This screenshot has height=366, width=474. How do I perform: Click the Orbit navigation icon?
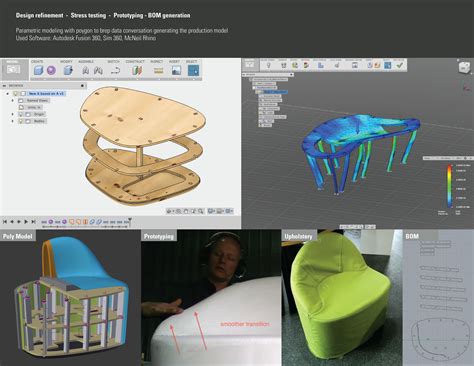pos(170,211)
